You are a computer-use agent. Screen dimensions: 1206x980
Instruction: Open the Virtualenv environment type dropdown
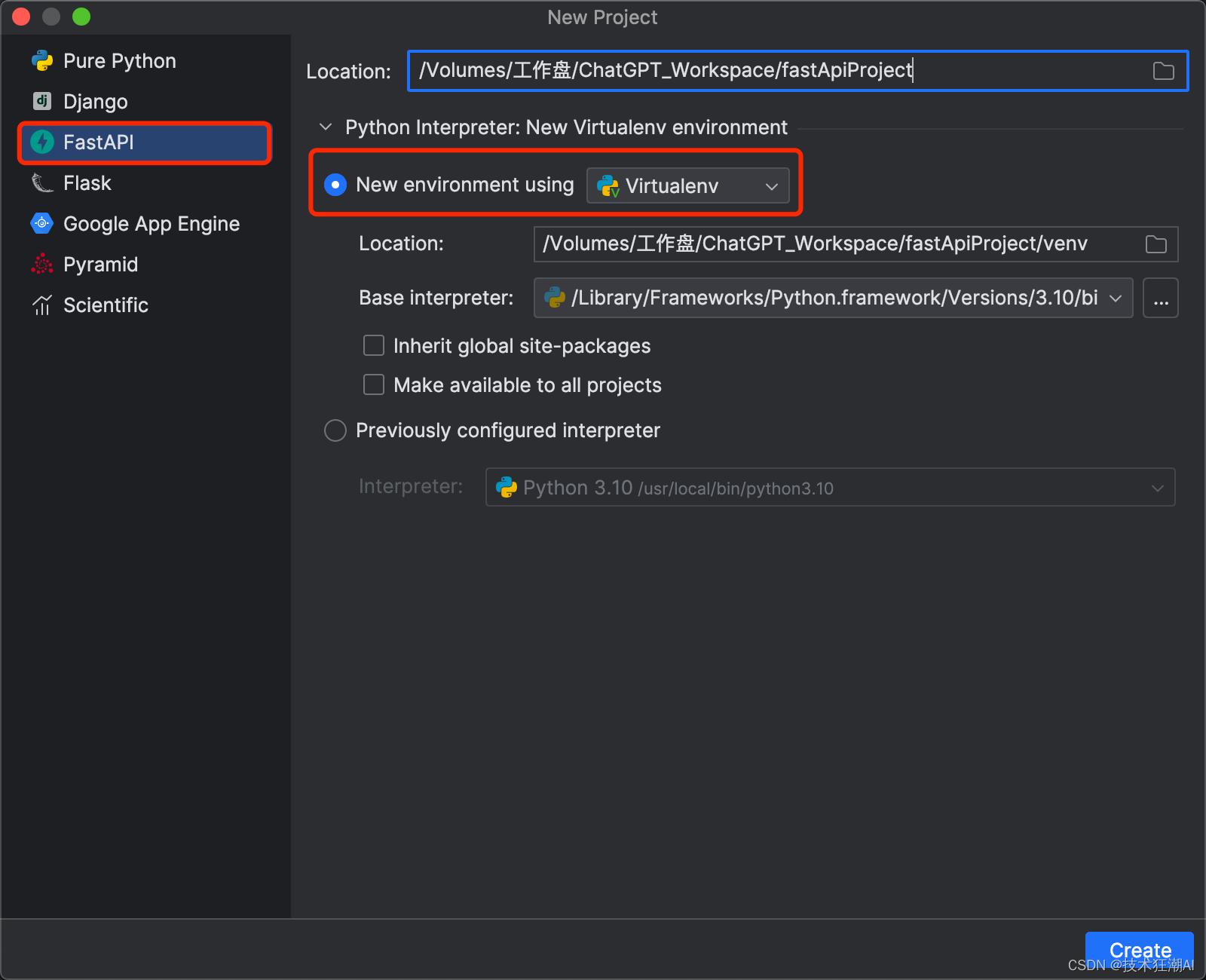pos(688,186)
